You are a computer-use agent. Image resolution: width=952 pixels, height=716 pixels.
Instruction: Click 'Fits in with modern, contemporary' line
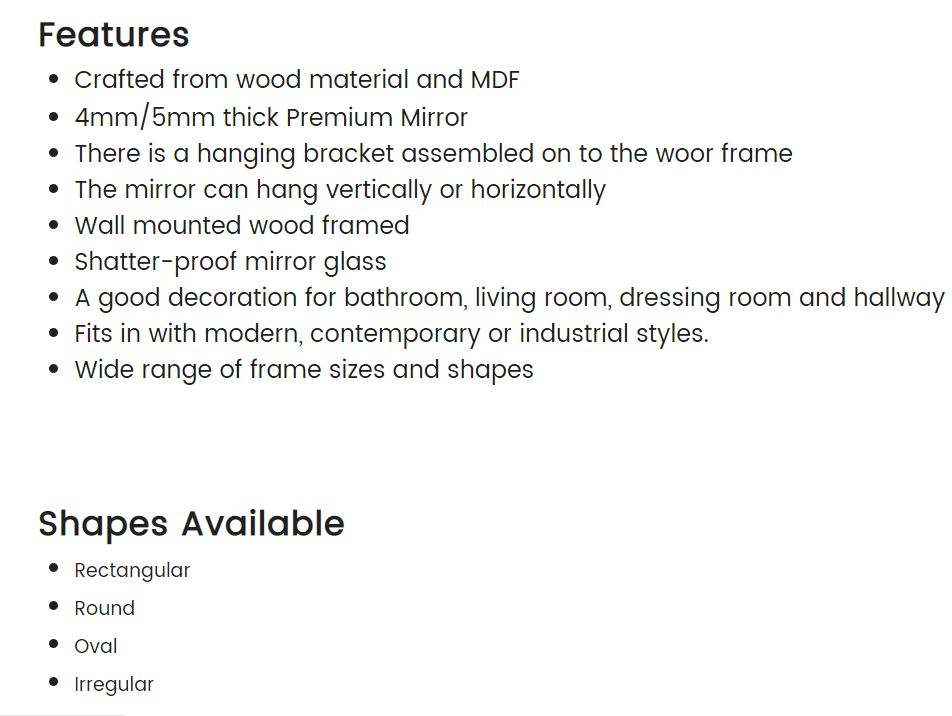[x=392, y=334]
